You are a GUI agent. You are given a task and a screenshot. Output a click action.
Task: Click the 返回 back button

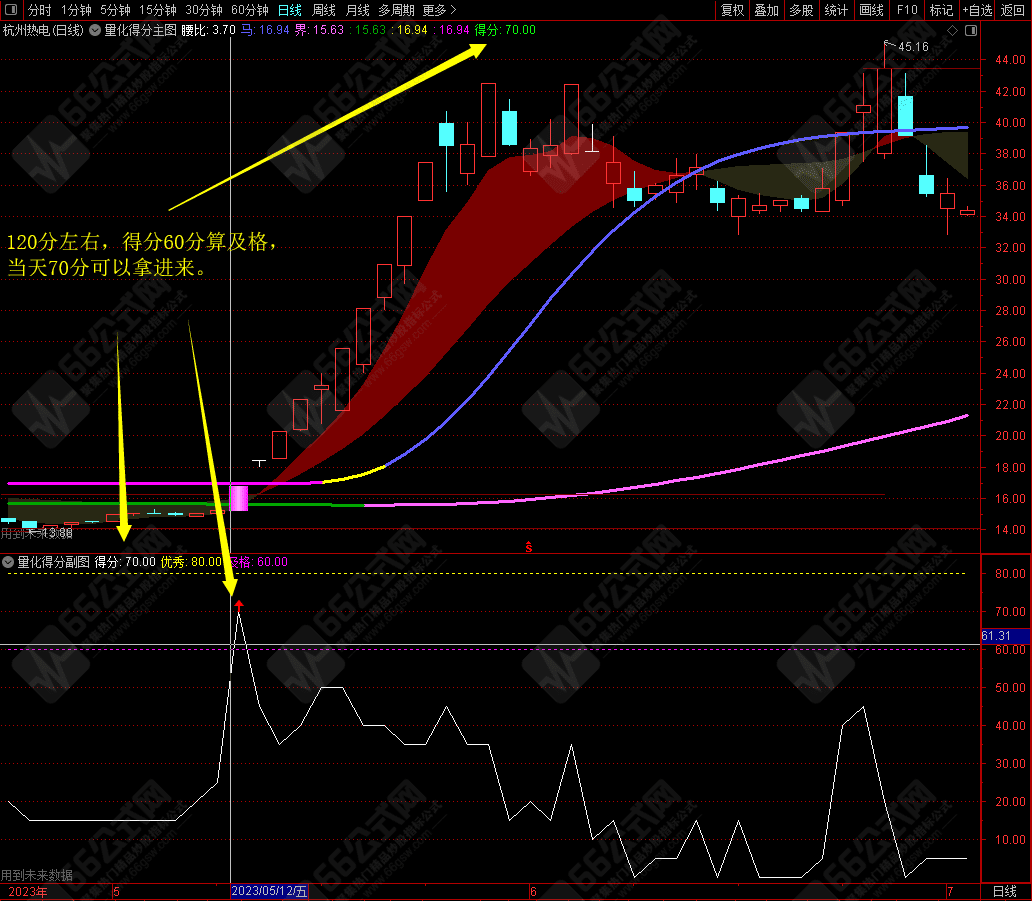pyautogui.click(x=1012, y=10)
